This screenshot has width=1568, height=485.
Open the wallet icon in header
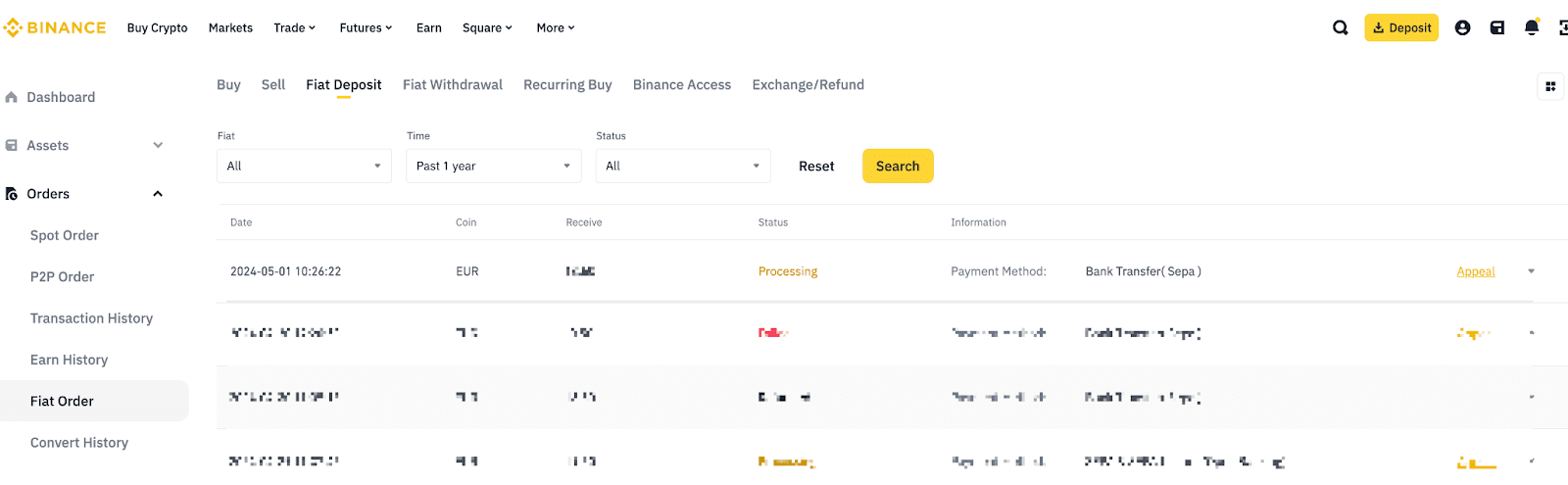coord(1496,27)
